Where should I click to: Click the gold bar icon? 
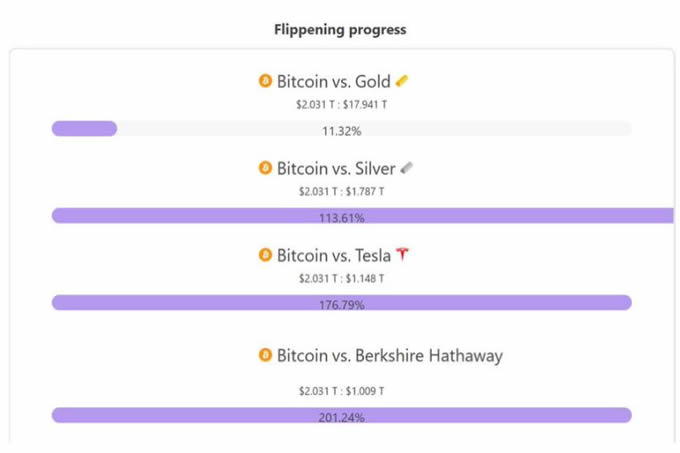tap(402, 81)
